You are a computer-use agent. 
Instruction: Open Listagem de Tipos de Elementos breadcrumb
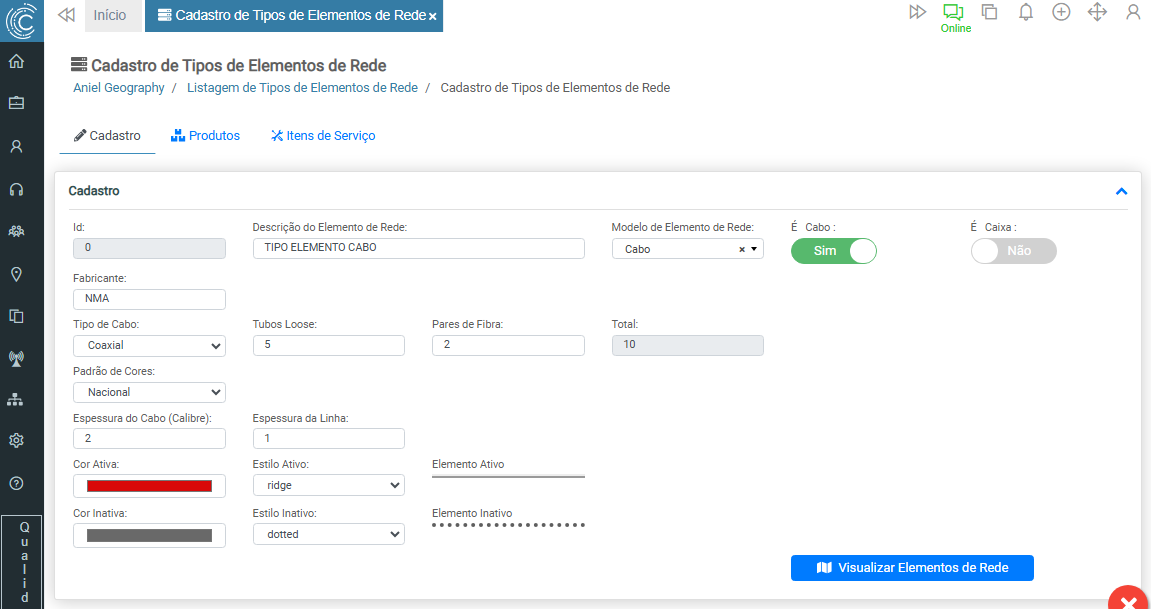click(x=301, y=88)
